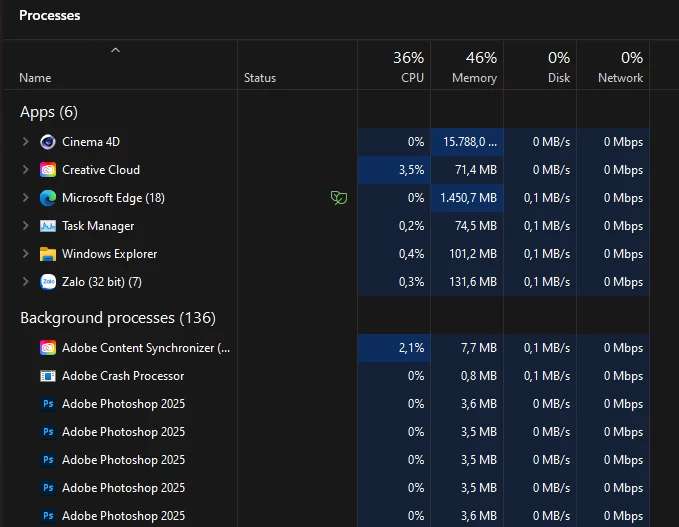Click Zalo CPU value 0,3%
The width and height of the screenshot is (679, 527).
tap(411, 282)
